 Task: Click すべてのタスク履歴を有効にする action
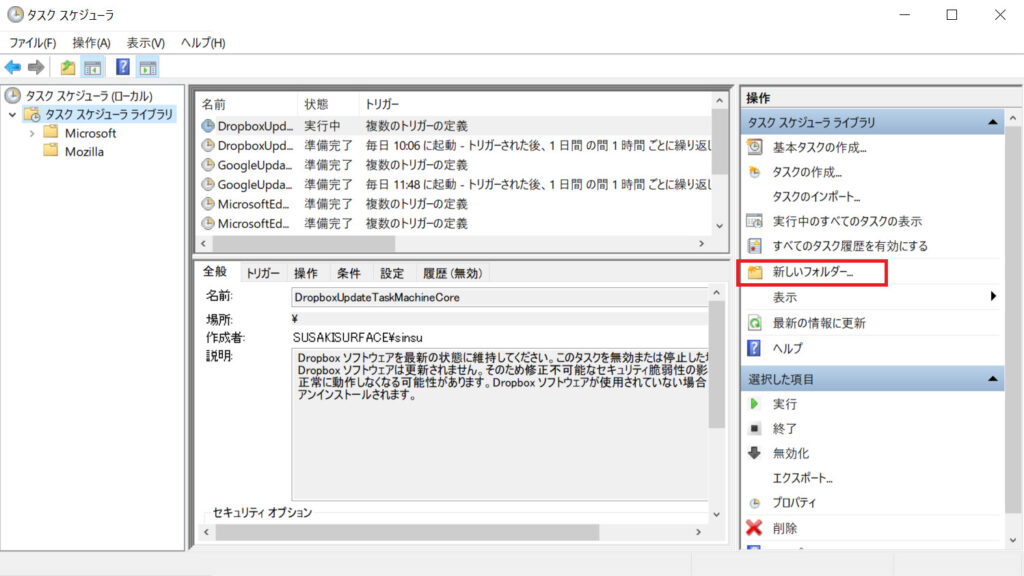coord(850,246)
